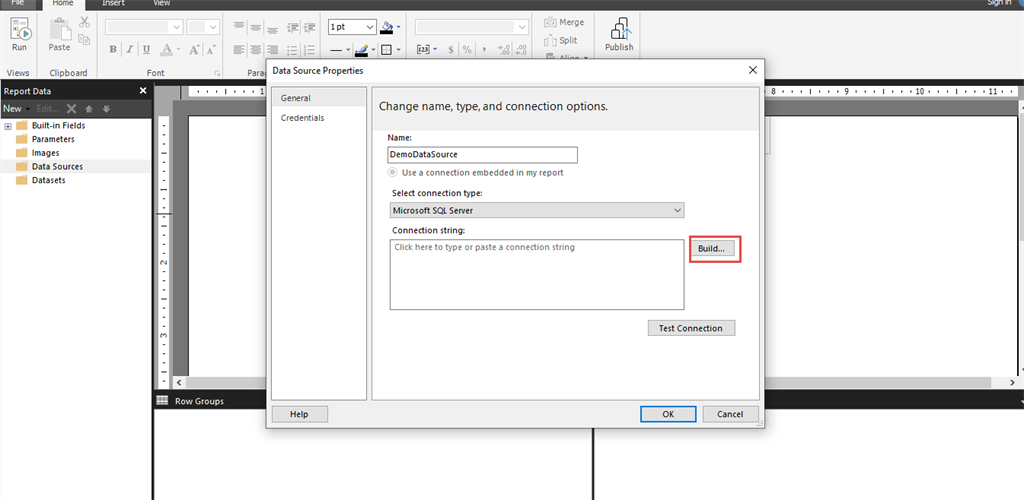
Task: Click the horizontal scrollbar left arrow
Action: [x=178, y=383]
